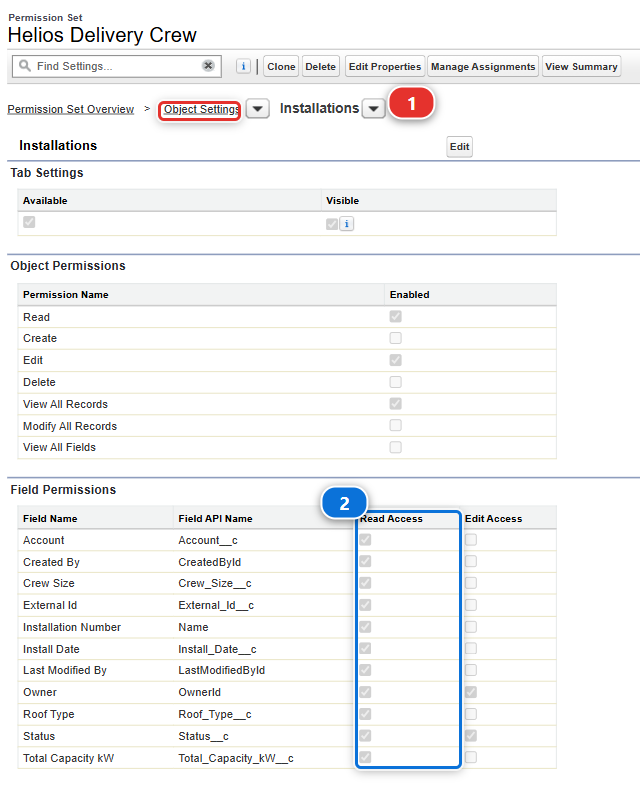Expand the Installations object dropdown arrow

tap(373, 109)
